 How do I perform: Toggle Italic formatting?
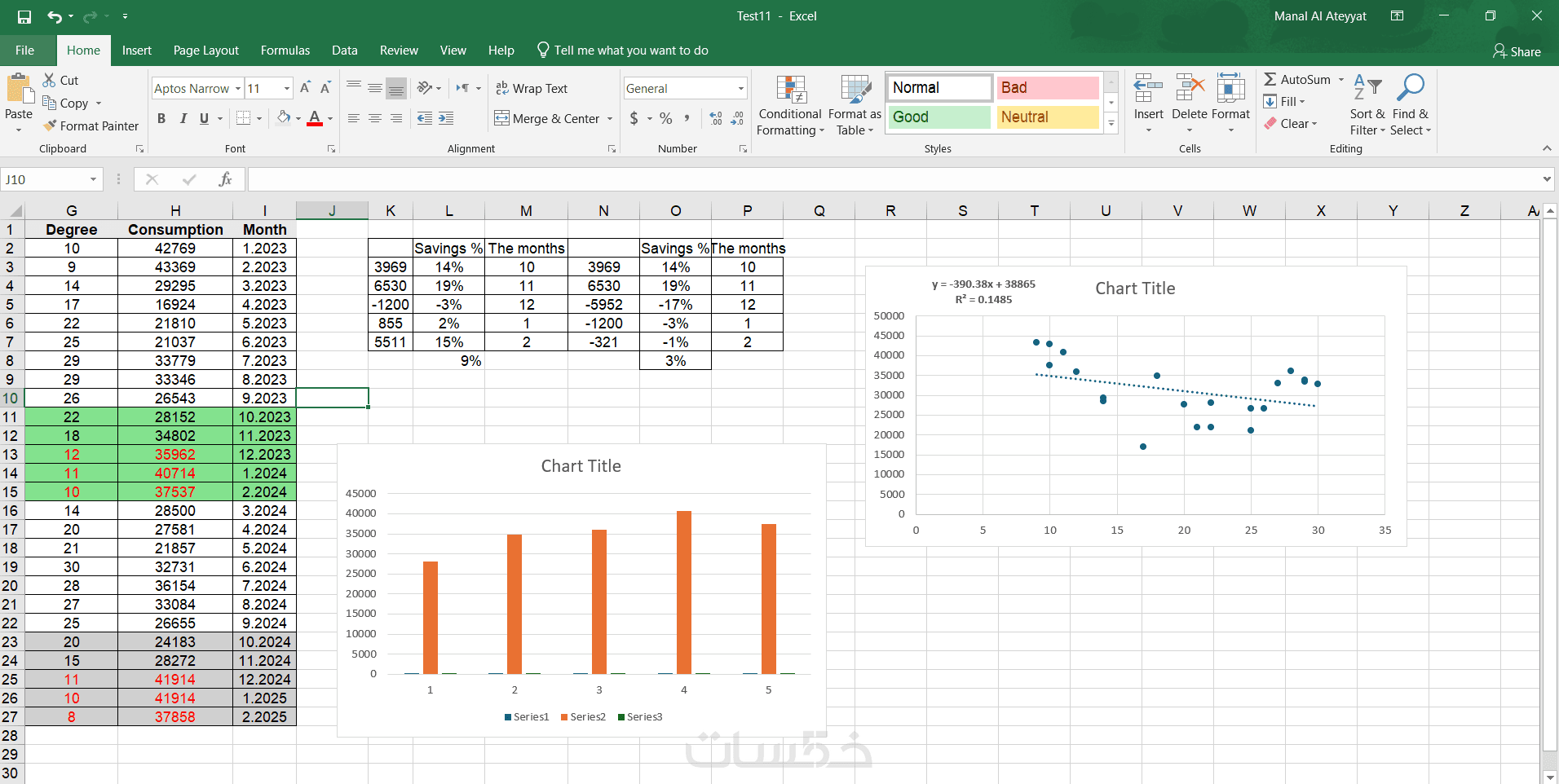(x=183, y=118)
